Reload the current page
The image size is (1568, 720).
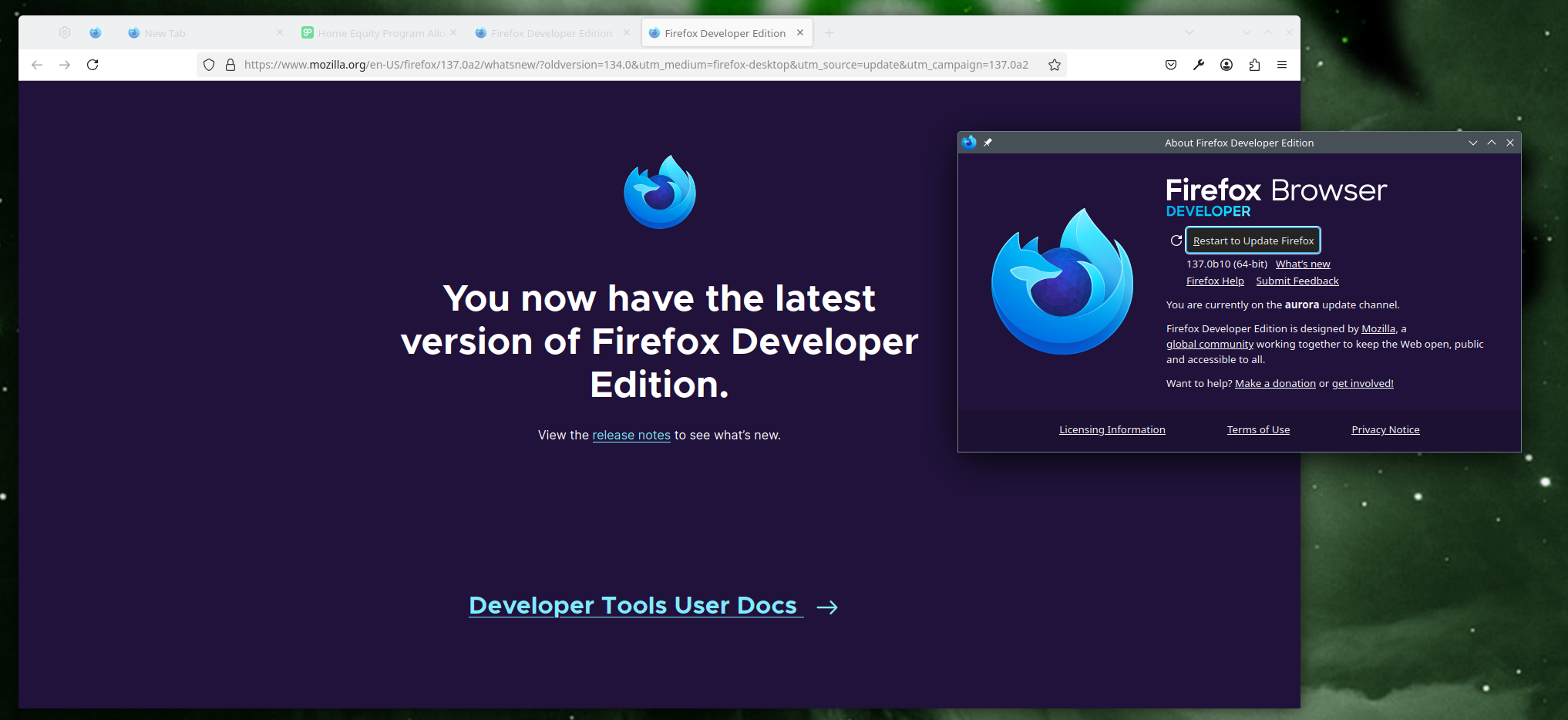point(93,65)
